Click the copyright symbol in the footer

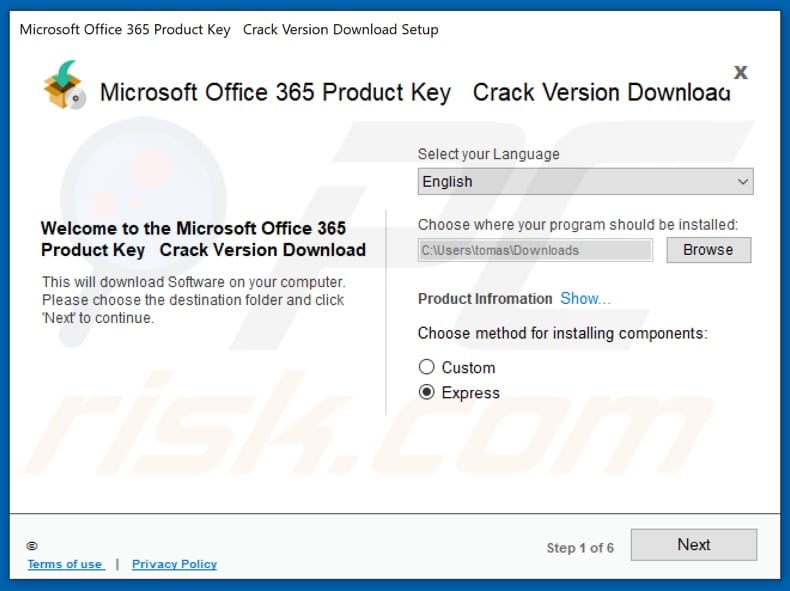[x=32, y=546]
